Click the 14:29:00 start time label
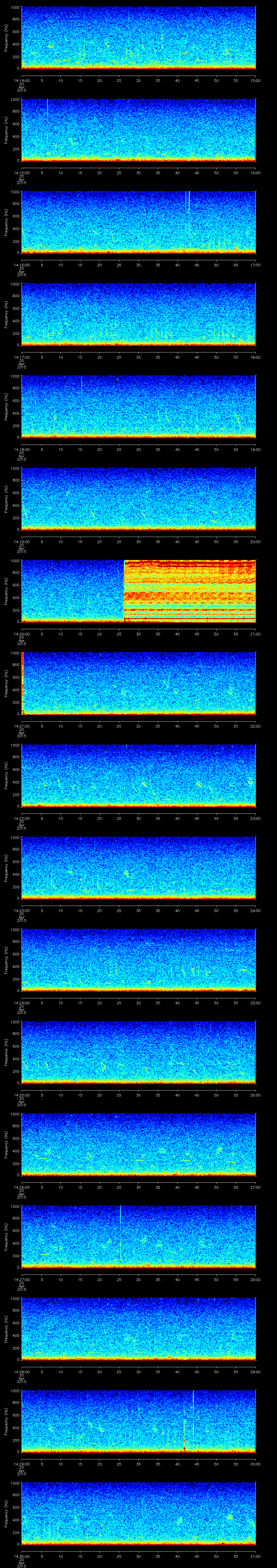 pos(22,1464)
